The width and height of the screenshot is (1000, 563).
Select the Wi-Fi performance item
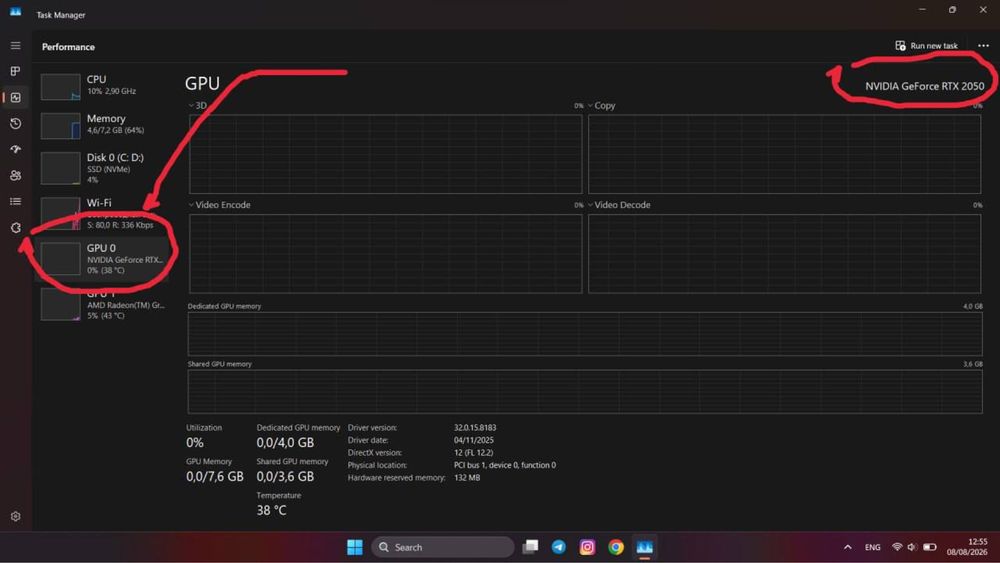tap(103, 214)
